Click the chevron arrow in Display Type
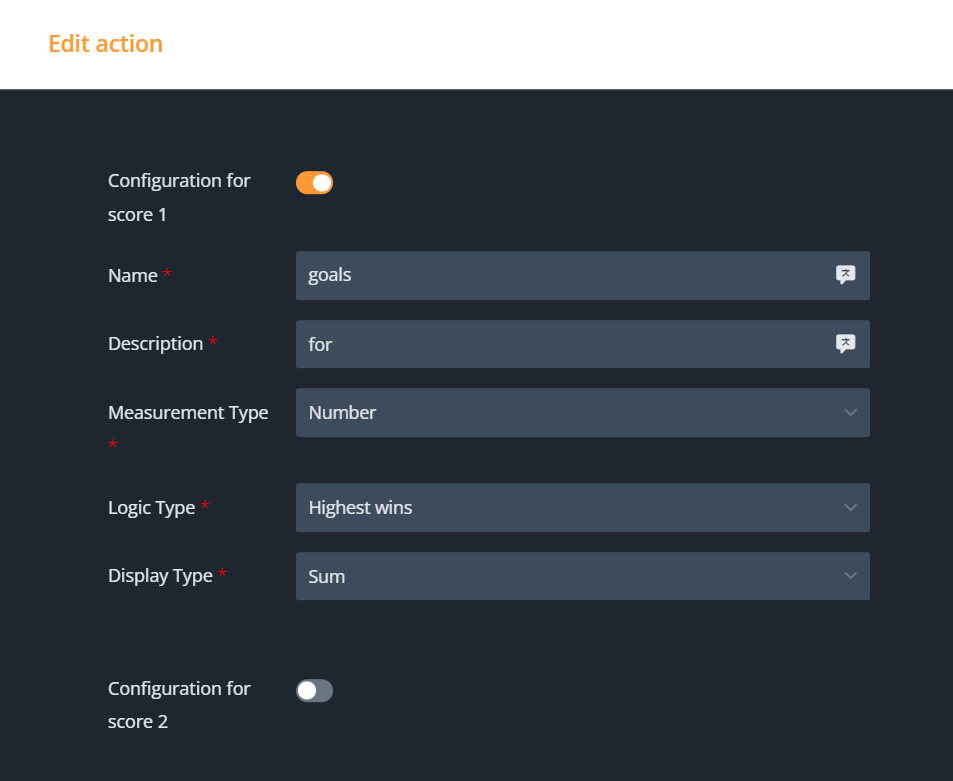Screen dimensions: 953x781 coord(850,576)
